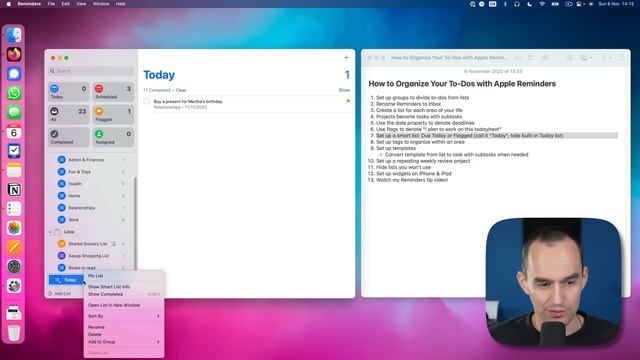Open Control Center from the menu bar

(579, 4)
